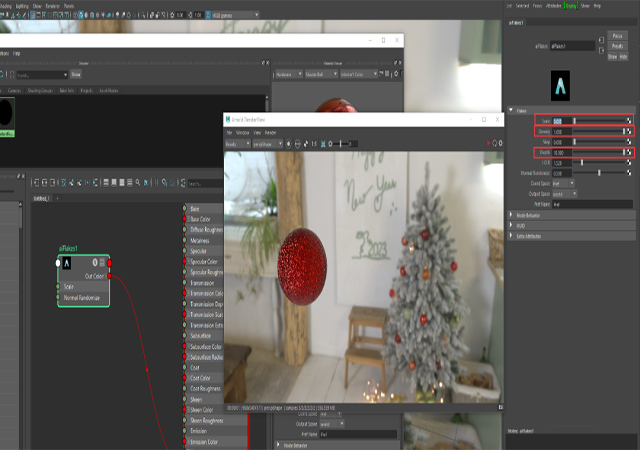Click the magnifier search icon in node editor toolbar
The height and width of the screenshot is (450, 640).
click(x=138, y=183)
